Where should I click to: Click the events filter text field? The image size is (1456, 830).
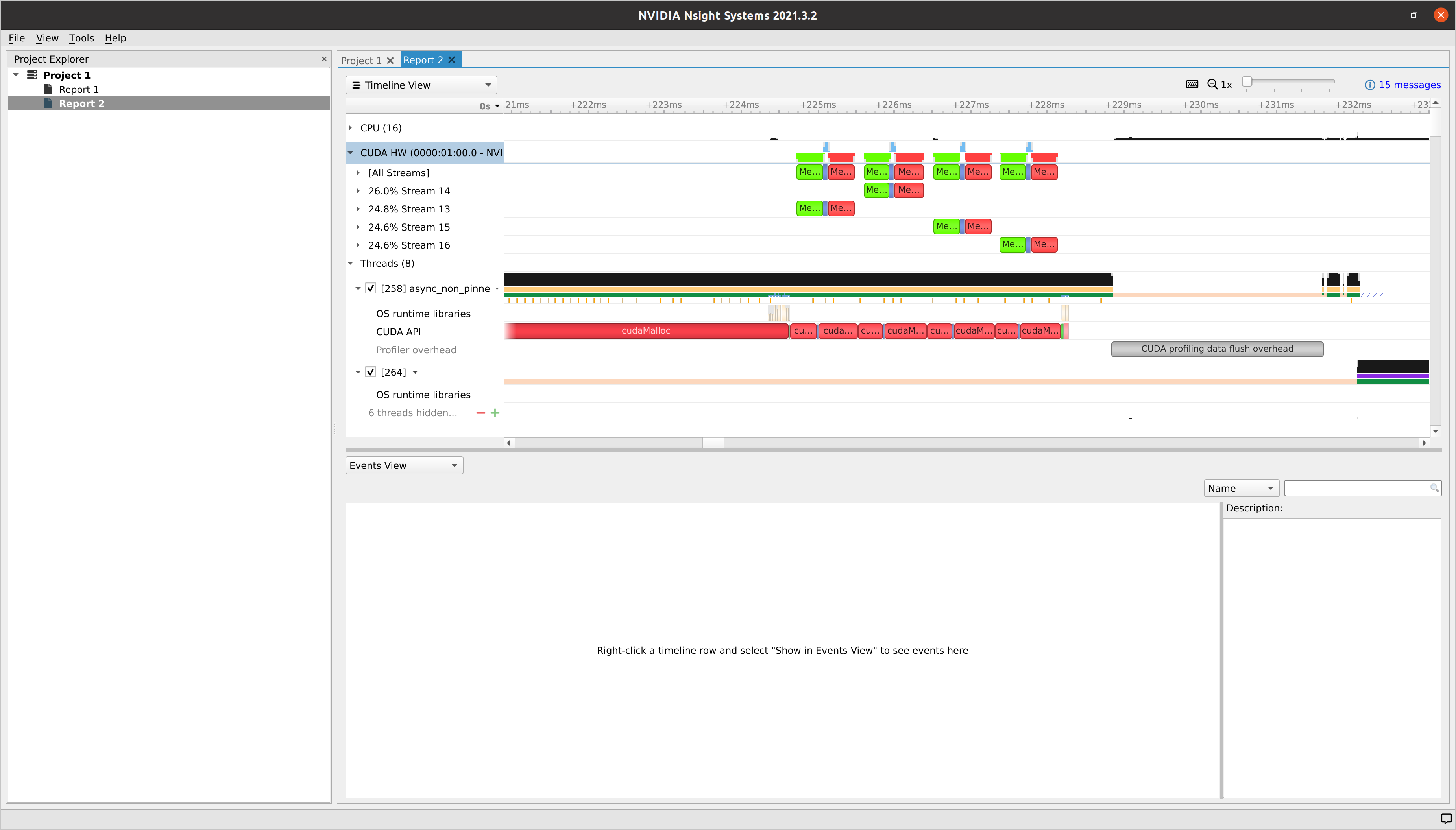[1362, 488]
